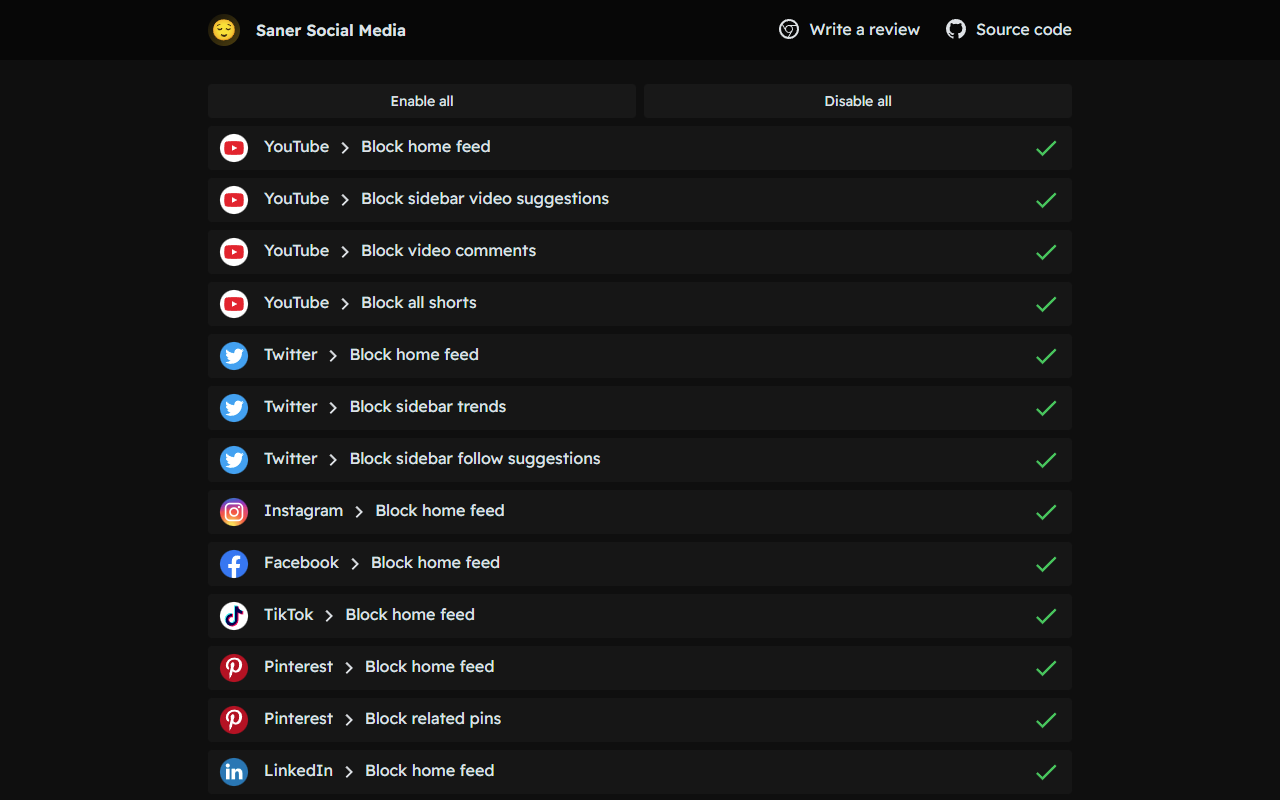Toggle checkmark for TikTok Block home feed
Screen dimensions: 1280x800
click(x=1046, y=616)
